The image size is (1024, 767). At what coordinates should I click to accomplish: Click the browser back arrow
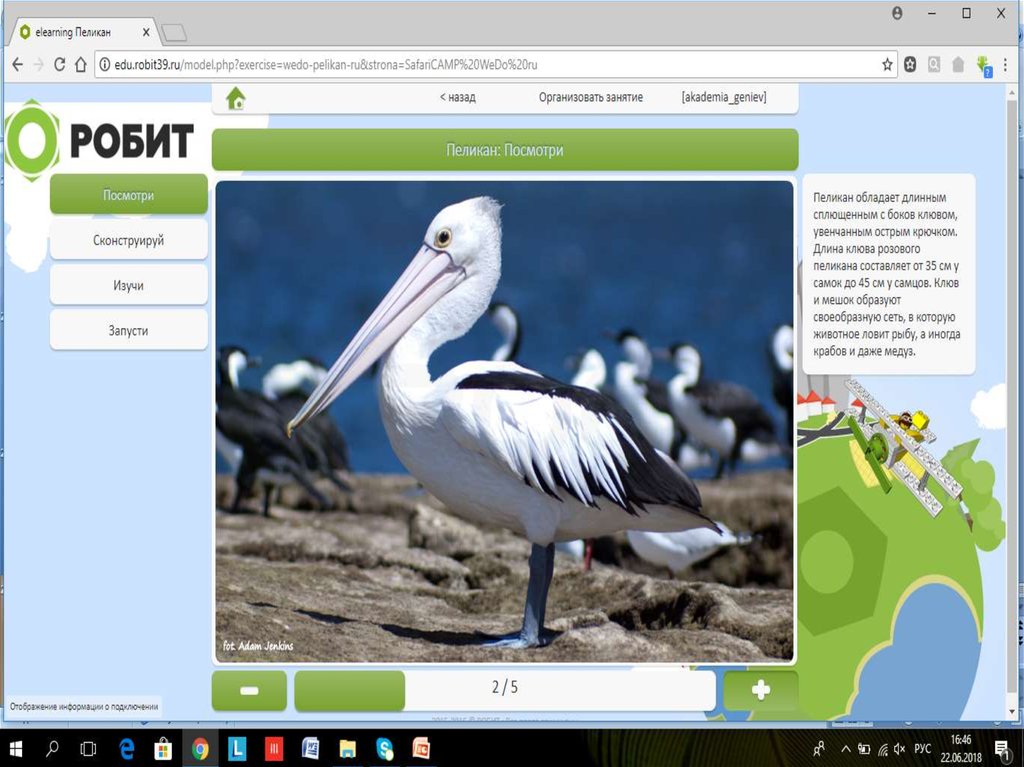pyautogui.click(x=17, y=64)
